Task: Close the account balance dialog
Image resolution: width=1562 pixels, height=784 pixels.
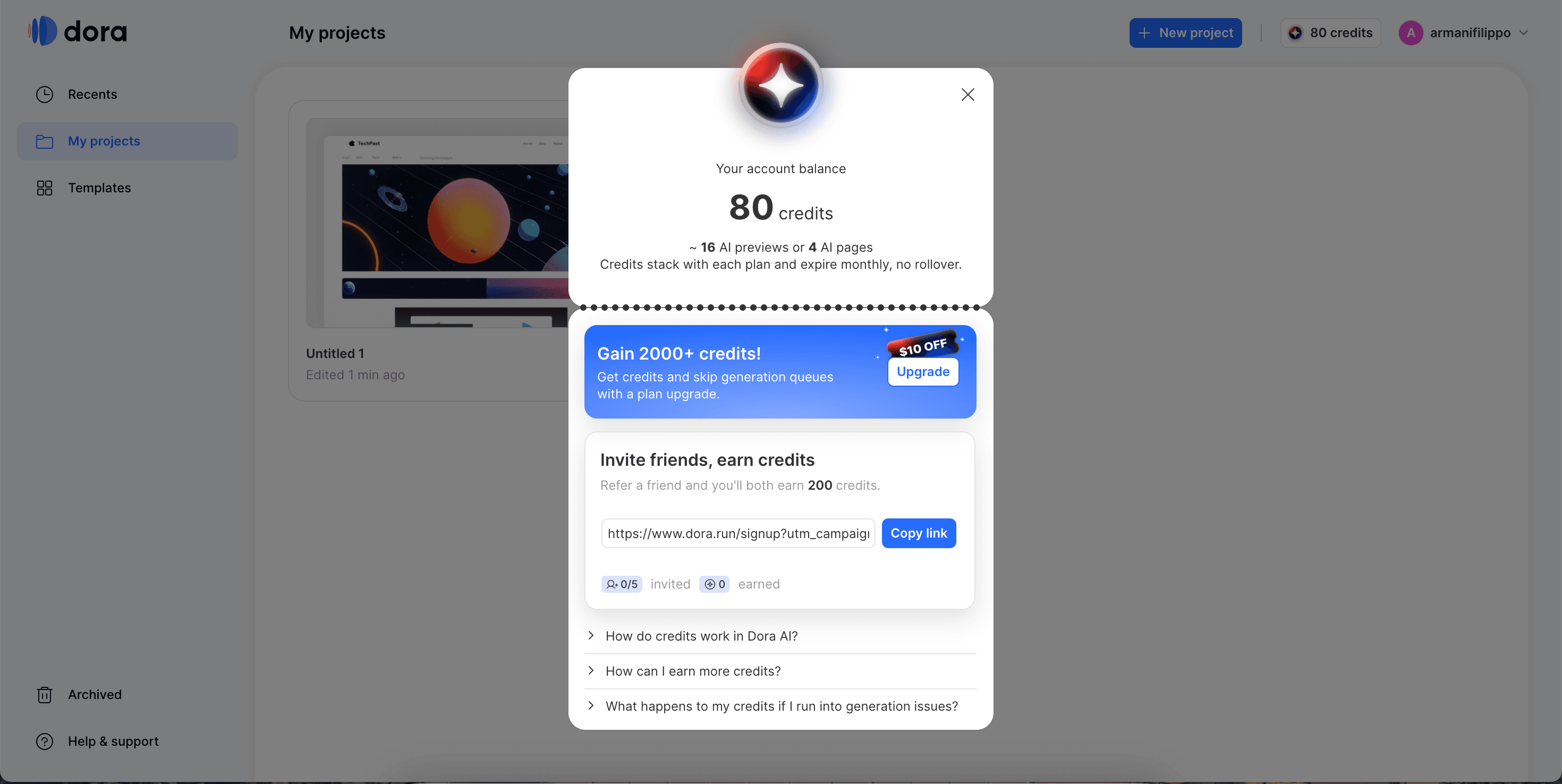Action: pyautogui.click(x=968, y=95)
